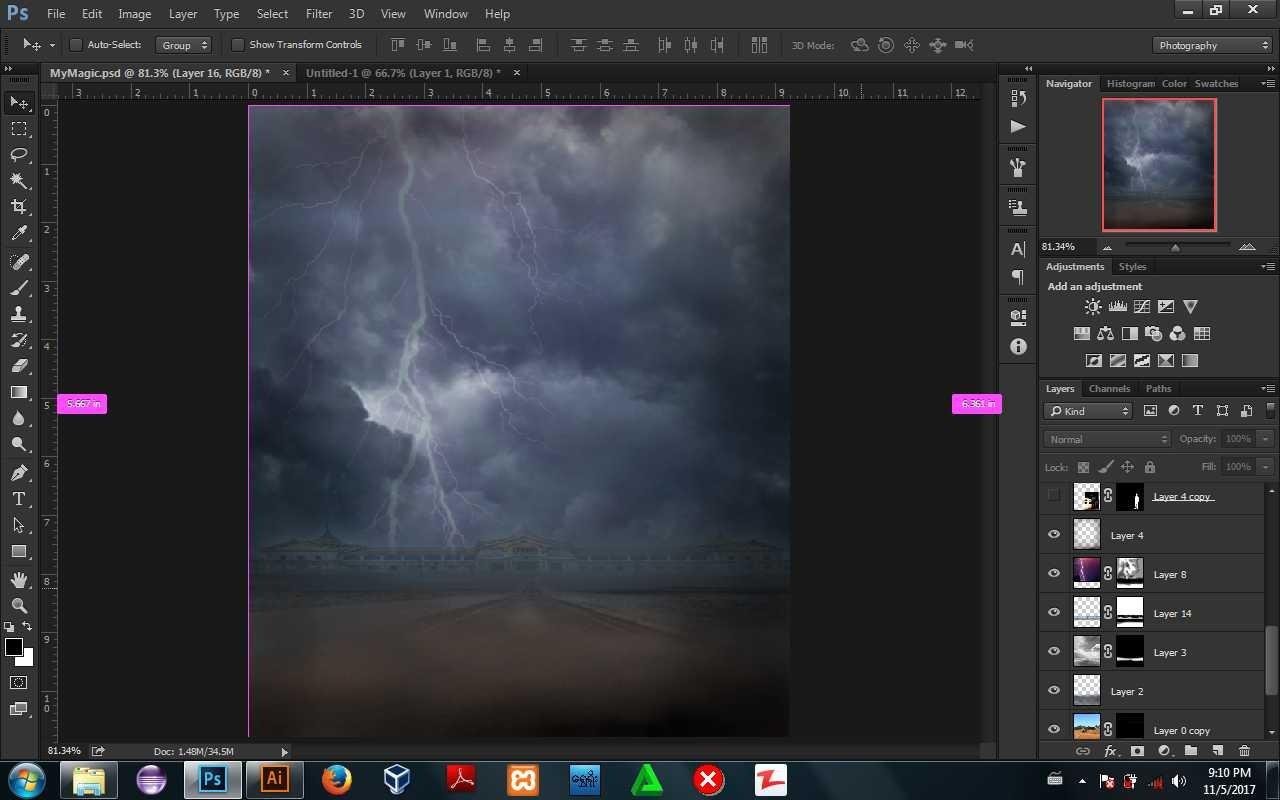
Task: Delete layer using trash icon
Action: click(x=1244, y=751)
